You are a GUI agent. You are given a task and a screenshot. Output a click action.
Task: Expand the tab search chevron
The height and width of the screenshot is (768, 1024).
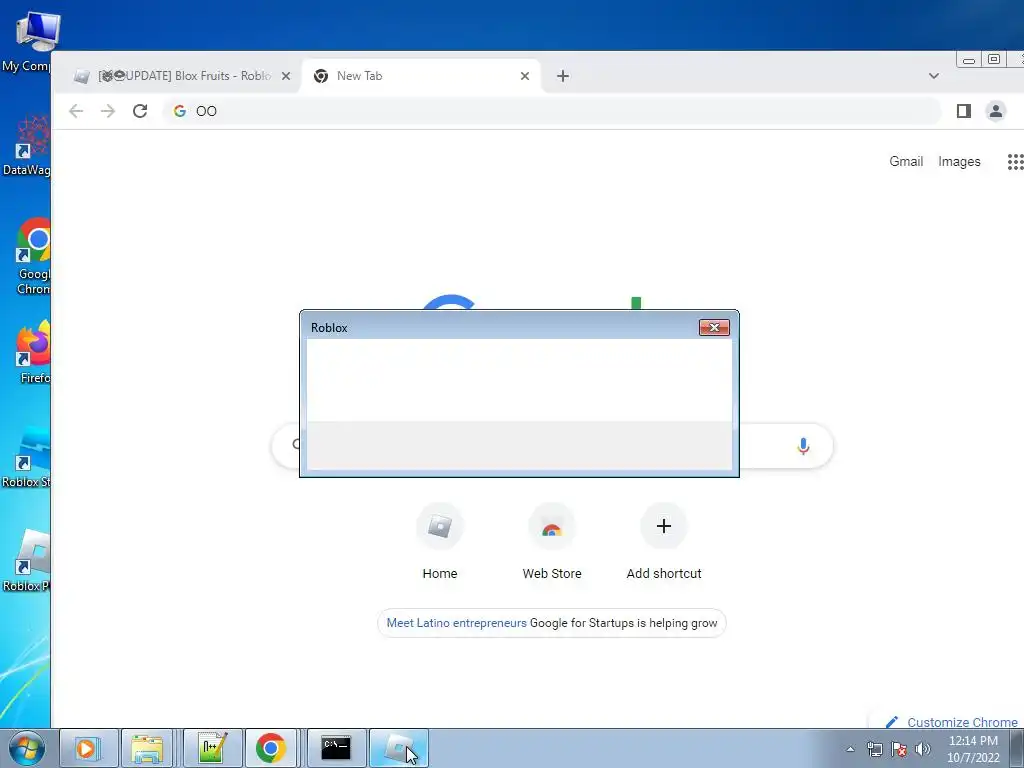[934, 76]
